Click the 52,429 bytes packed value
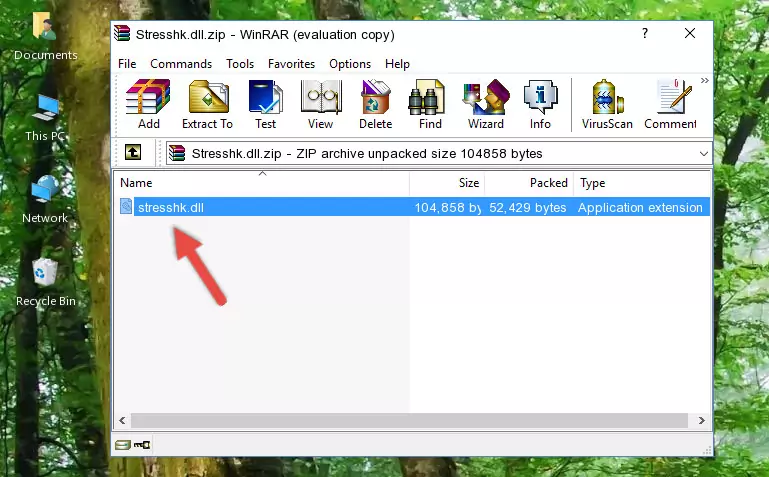This screenshot has height=477, width=769. pos(527,208)
